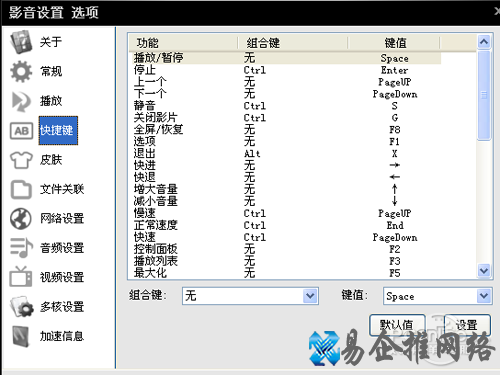Select the 停止 shortcut row
This screenshot has width=500, height=375.
pyautogui.click(x=287, y=70)
